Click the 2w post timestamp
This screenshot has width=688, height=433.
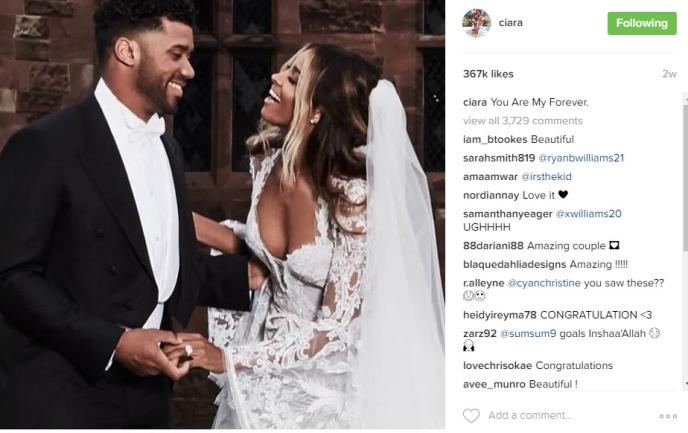pos(669,74)
